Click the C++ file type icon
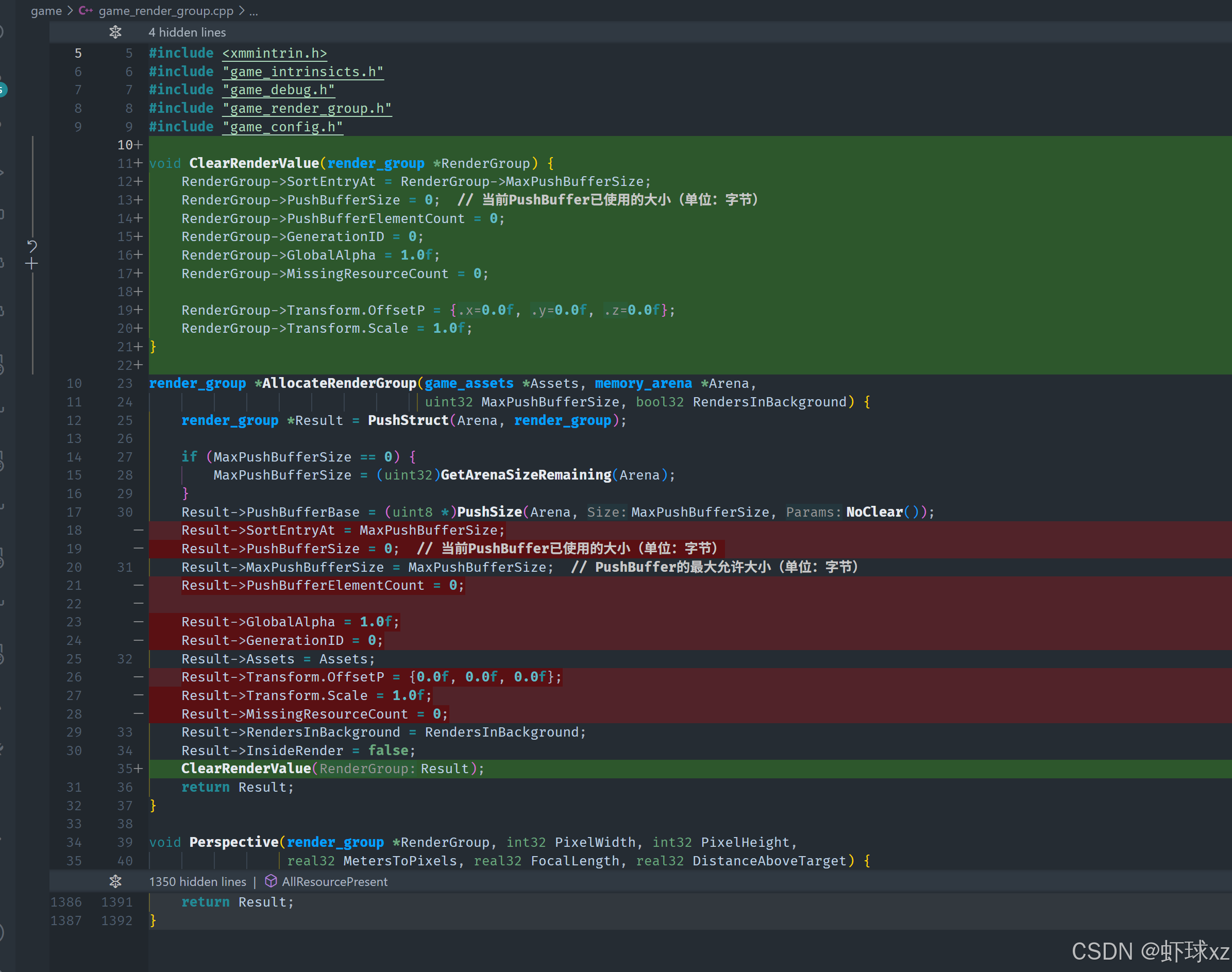The image size is (1232, 972). click(x=86, y=11)
